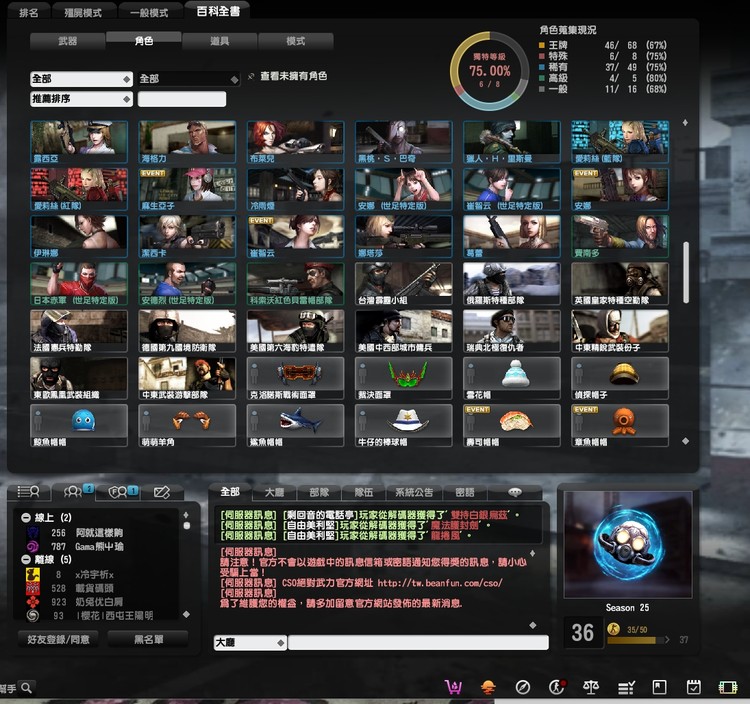Open the pink shopping cart shop icon
The width and height of the screenshot is (750, 704).
455,687
